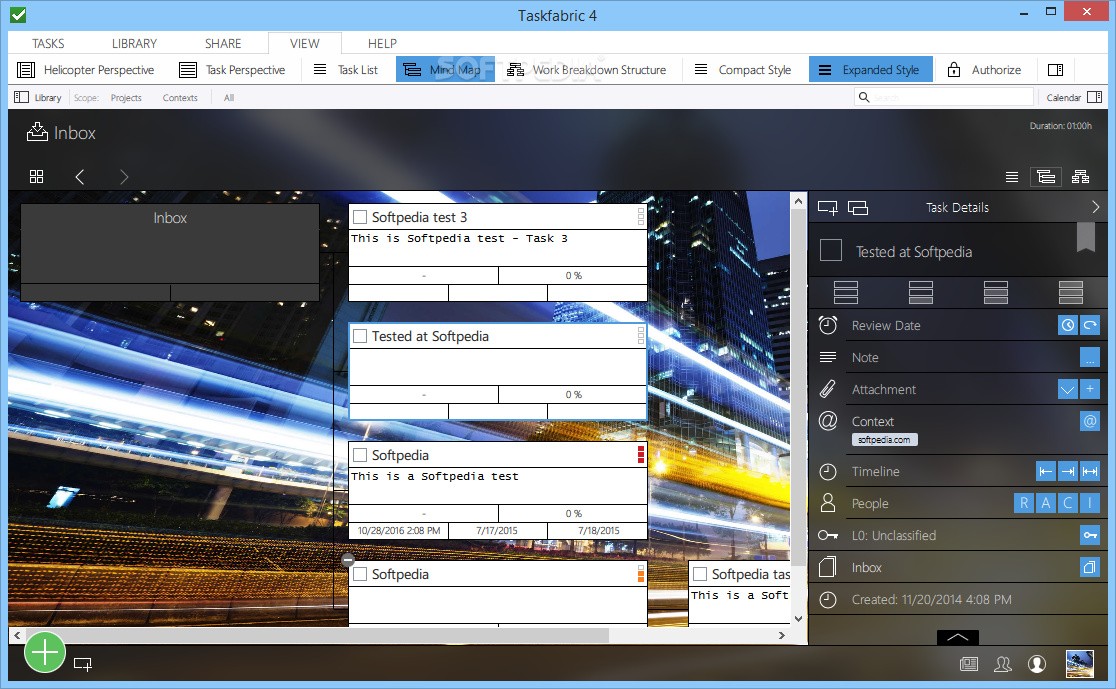This screenshot has height=689, width=1116.
Task: Select the VIEW ribbon tab
Action: (x=305, y=43)
